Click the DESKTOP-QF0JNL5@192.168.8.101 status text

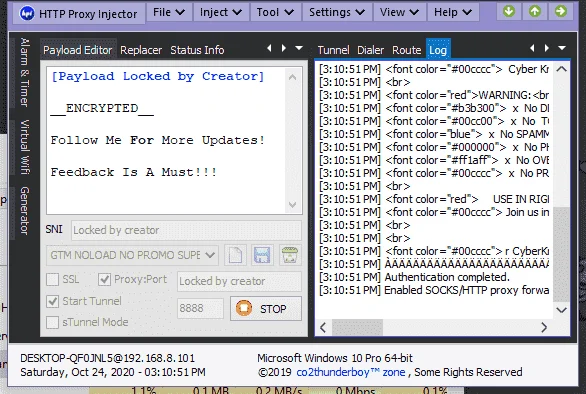pos(108,358)
